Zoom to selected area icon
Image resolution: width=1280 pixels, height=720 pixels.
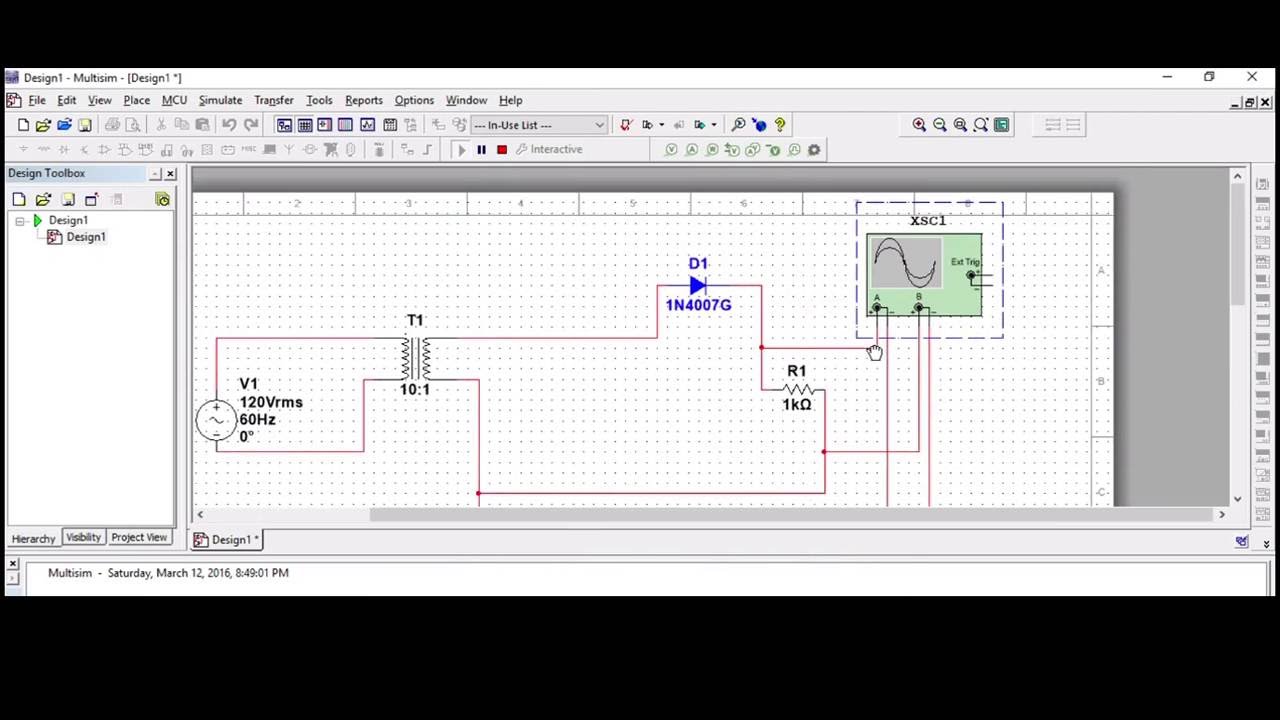click(x=960, y=125)
